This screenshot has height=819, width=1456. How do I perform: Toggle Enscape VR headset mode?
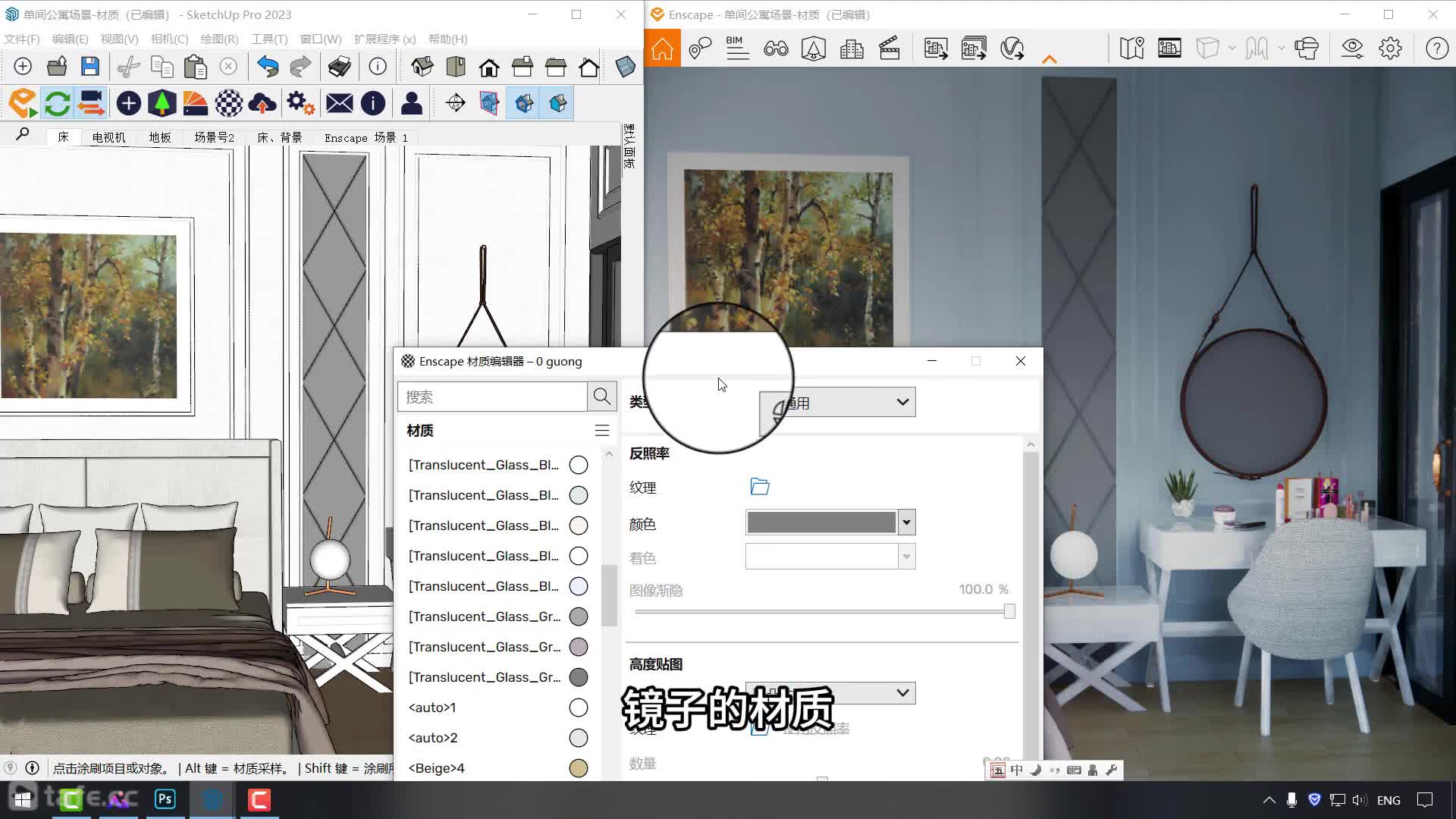coord(1307,49)
